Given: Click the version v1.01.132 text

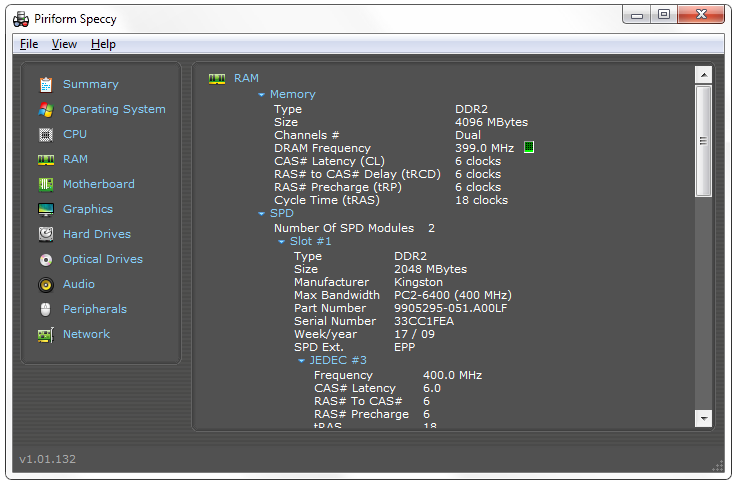Looking at the screenshot, I should point(47,459).
